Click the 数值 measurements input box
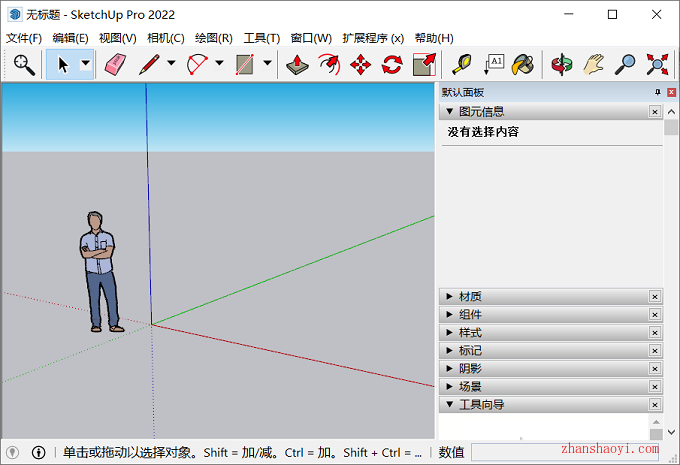 tap(565, 452)
